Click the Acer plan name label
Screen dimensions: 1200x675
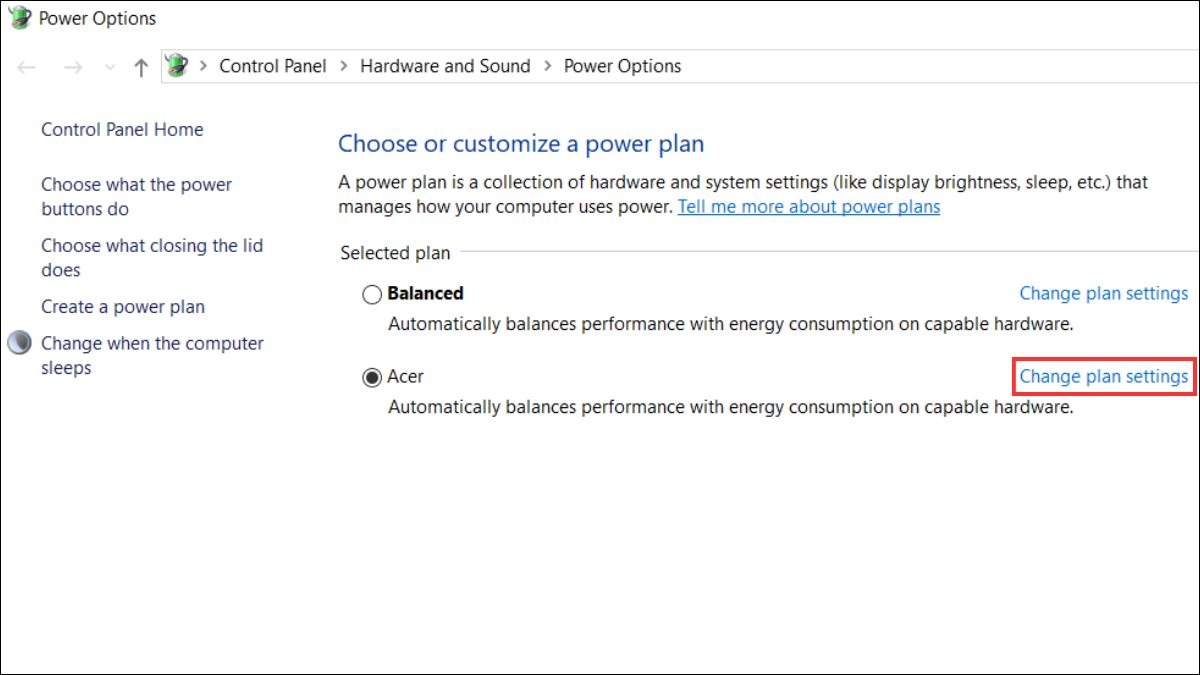tap(406, 376)
